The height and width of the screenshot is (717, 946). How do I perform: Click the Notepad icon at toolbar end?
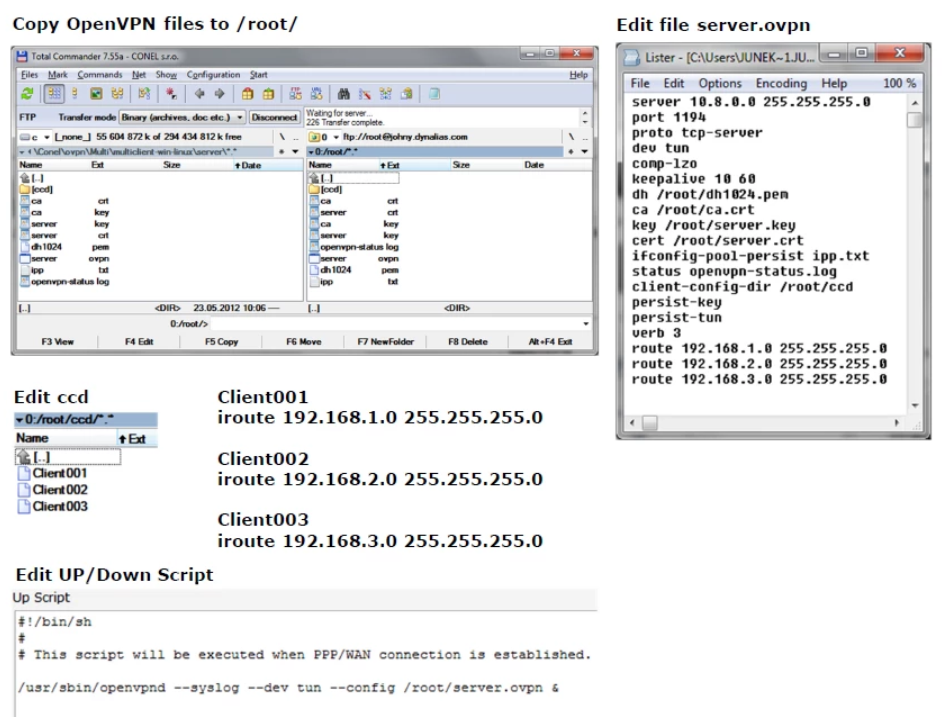[435, 94]
